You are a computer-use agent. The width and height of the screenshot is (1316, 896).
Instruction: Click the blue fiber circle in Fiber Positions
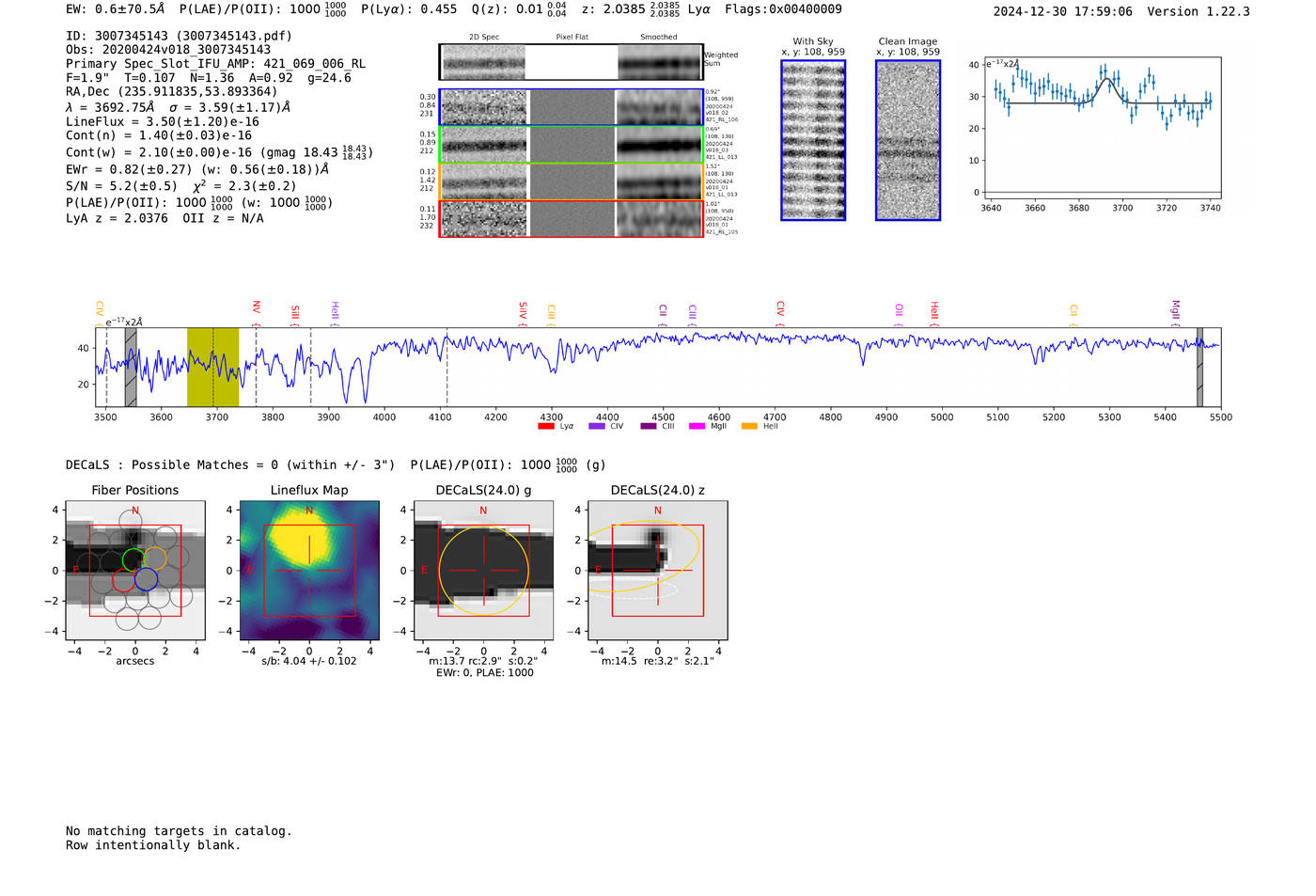click(x=146, y=579)
